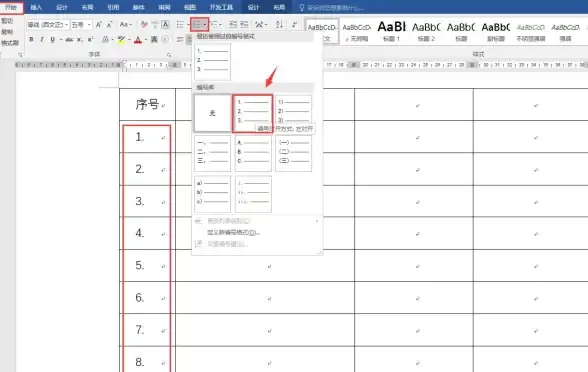Open the 开发工具 Developer tab
The width and height of the screenshot is (588, 372).
221,7
